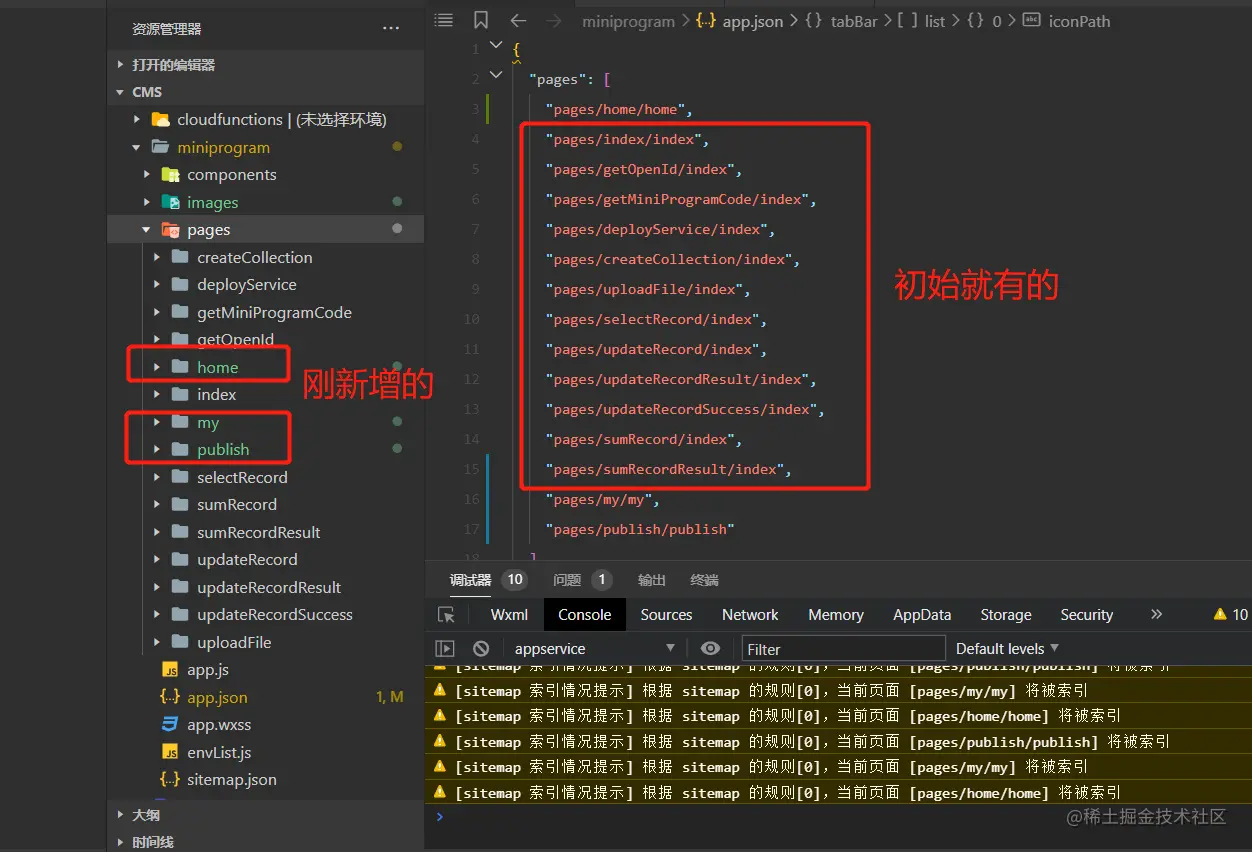The width and height of the screenshot is (1252, 852).
Task: Click the app.json breadcrumb segment
Action: [752, 21]
